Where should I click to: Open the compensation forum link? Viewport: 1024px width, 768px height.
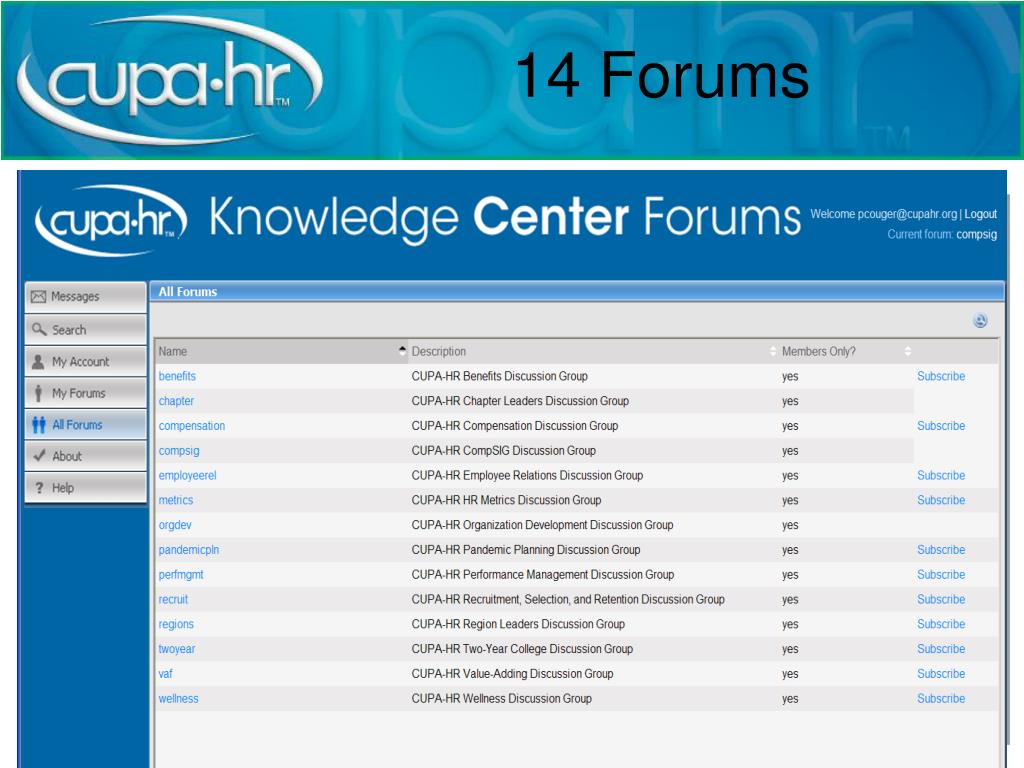[x=192, y=426]
